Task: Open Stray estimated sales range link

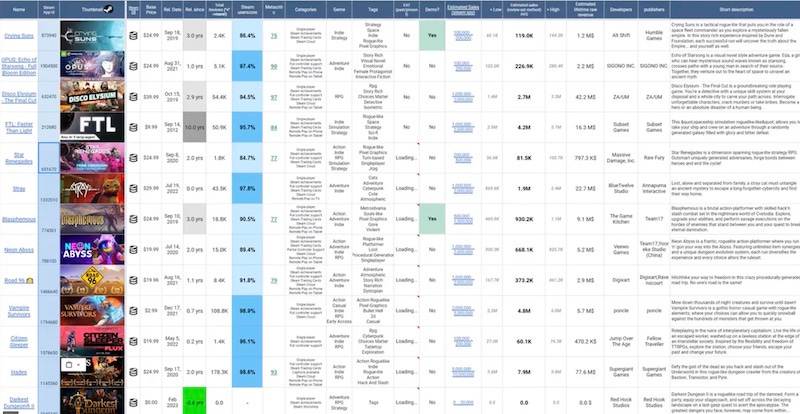Action: click(462, 188)
